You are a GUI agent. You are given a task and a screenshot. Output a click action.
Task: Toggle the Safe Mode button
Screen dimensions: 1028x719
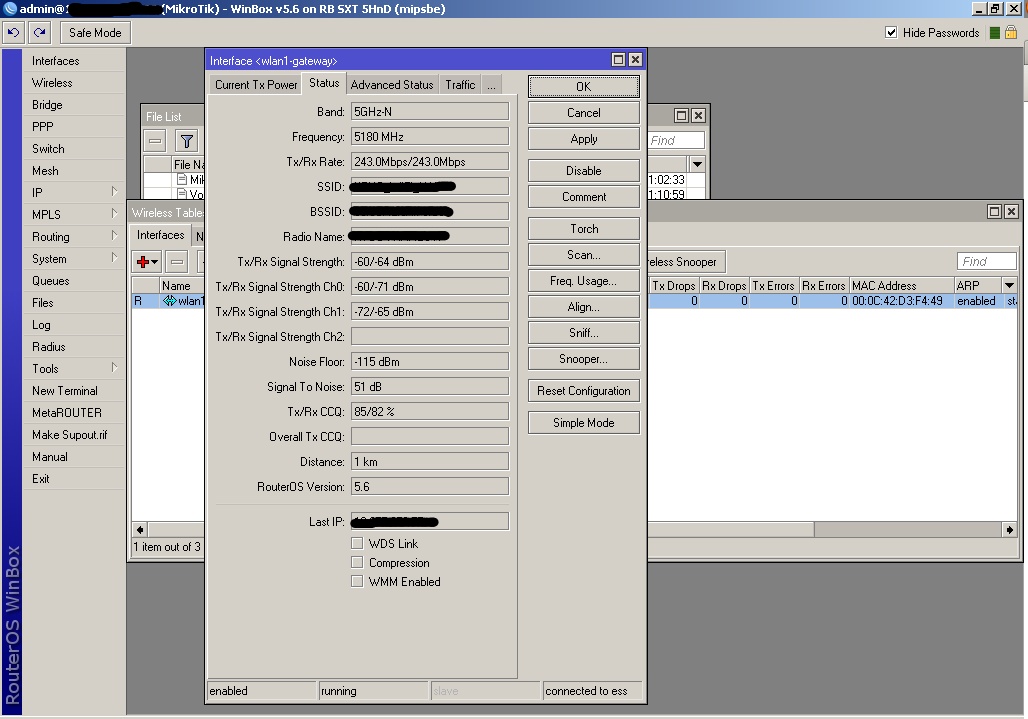pyautogui.click(x=95, y=33)
